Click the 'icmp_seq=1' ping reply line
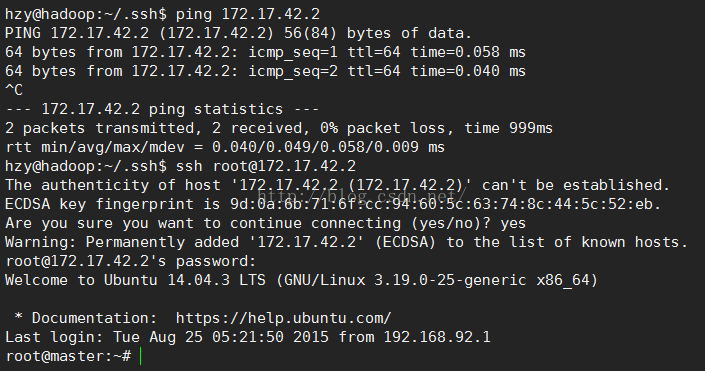 coord(265,52)
